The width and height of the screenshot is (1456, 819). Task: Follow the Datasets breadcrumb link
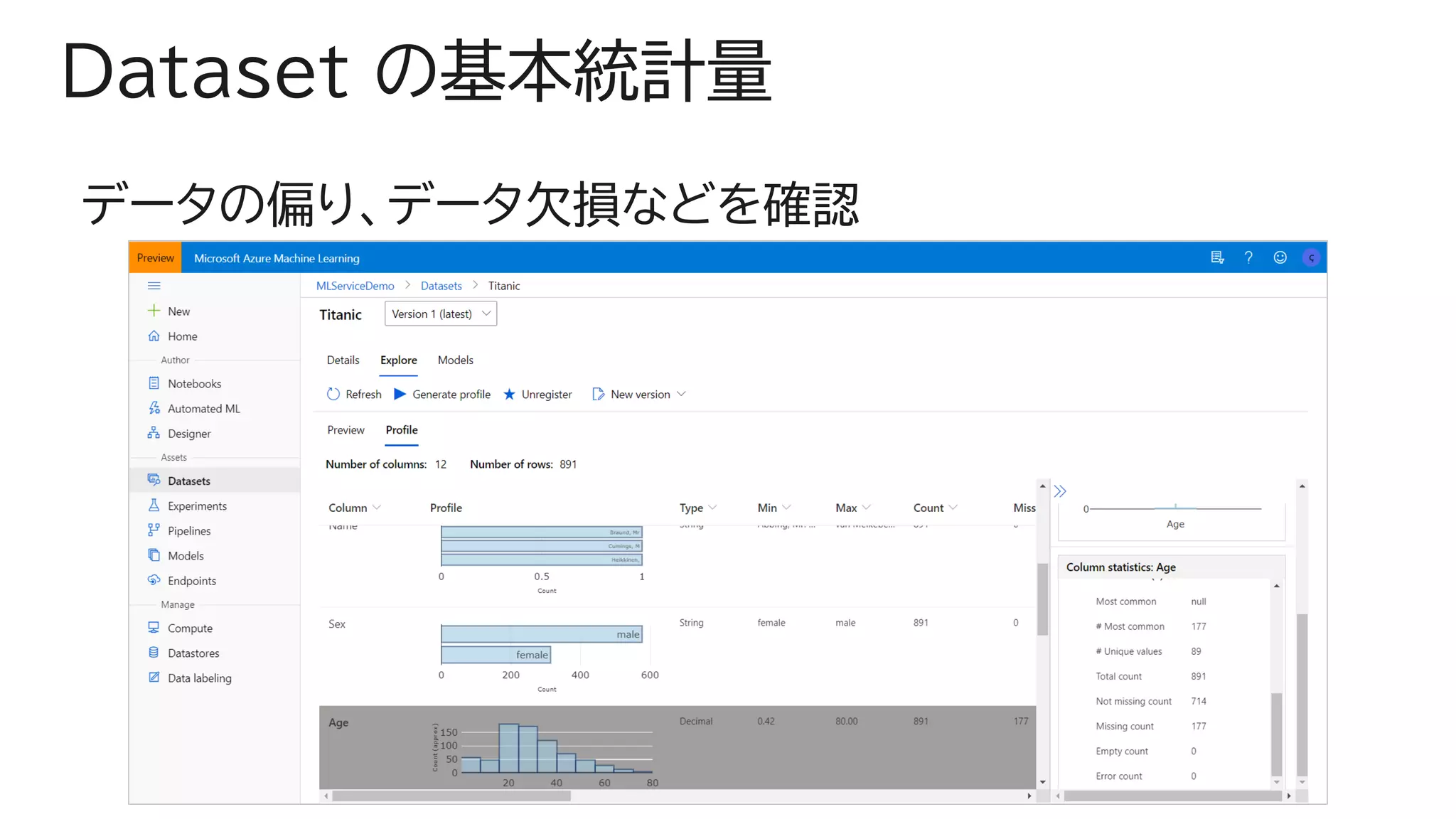pos(441,286)
